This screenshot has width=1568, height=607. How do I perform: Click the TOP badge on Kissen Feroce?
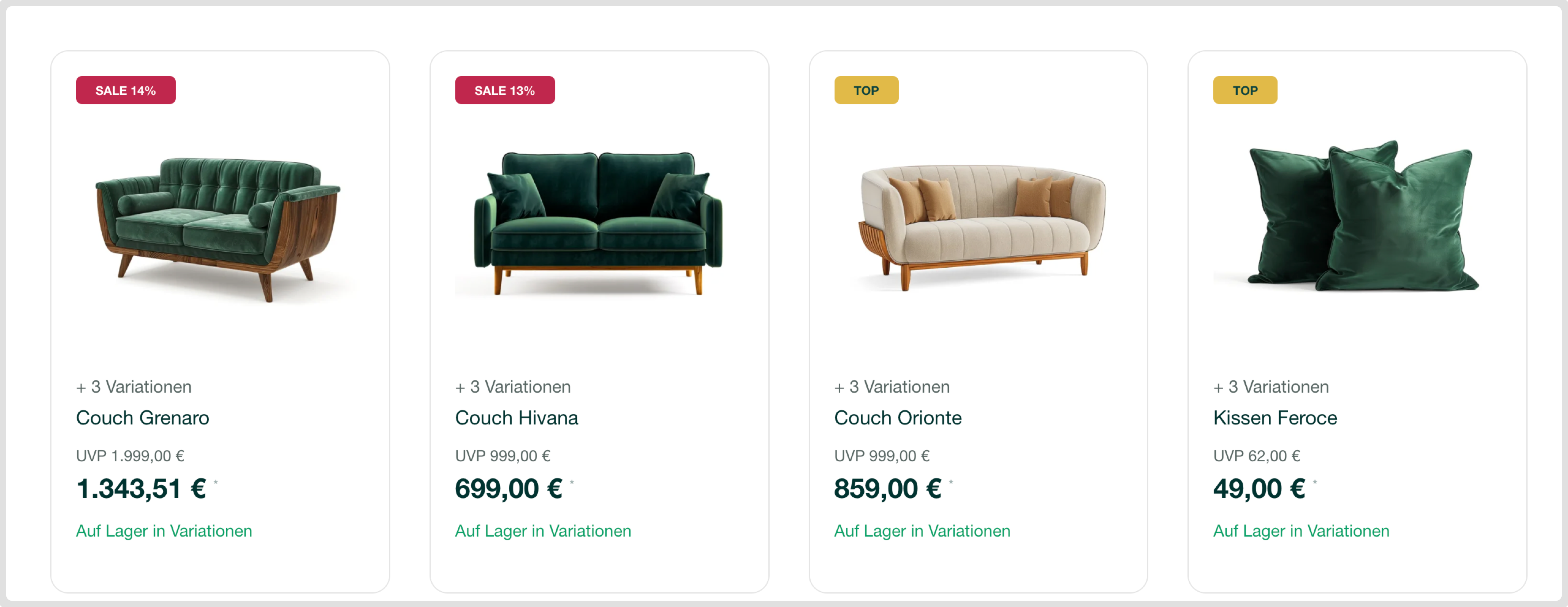click(x=1245, y=90)
